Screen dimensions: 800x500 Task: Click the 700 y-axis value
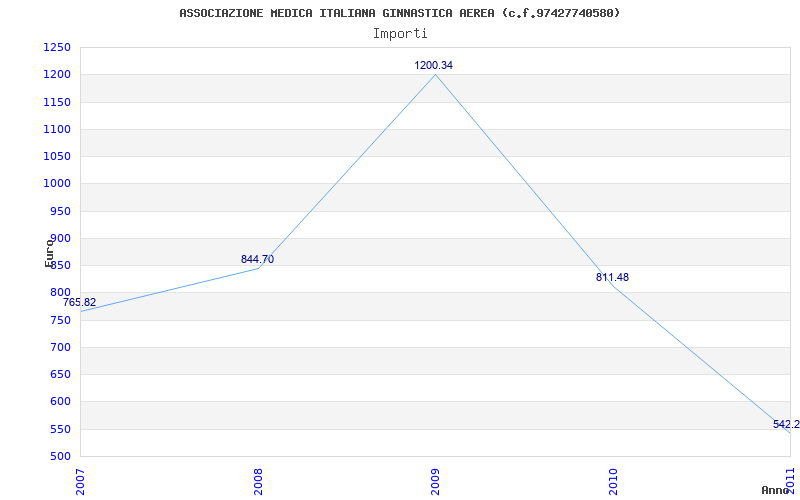[x=60, y=347]
